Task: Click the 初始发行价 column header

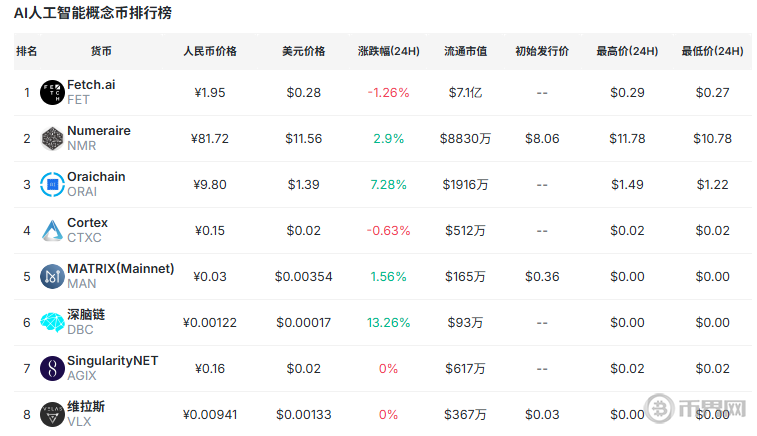Action: [542, 51]
